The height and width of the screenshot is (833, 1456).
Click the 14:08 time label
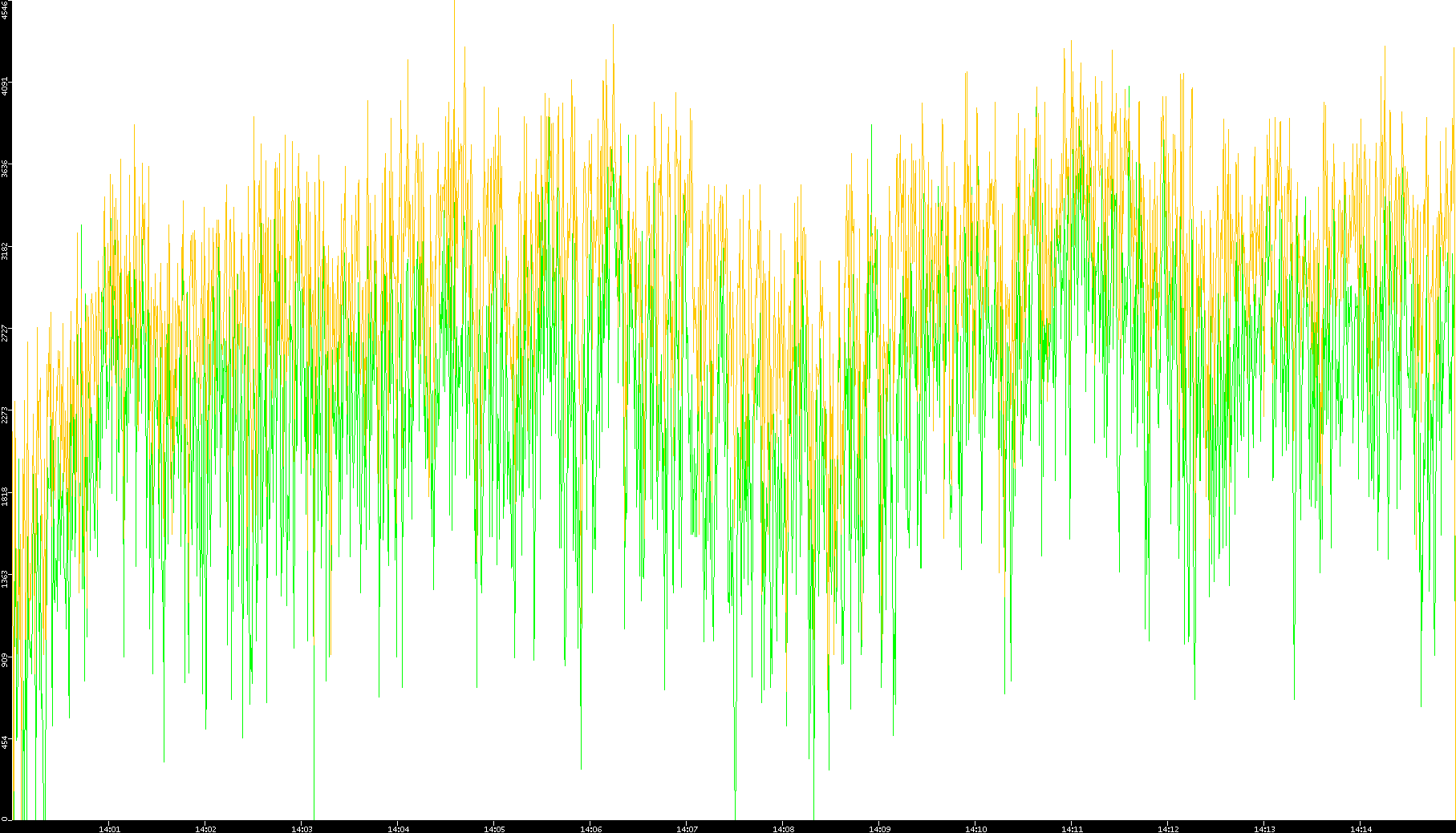pyautogui.click(x=783, y=829)
